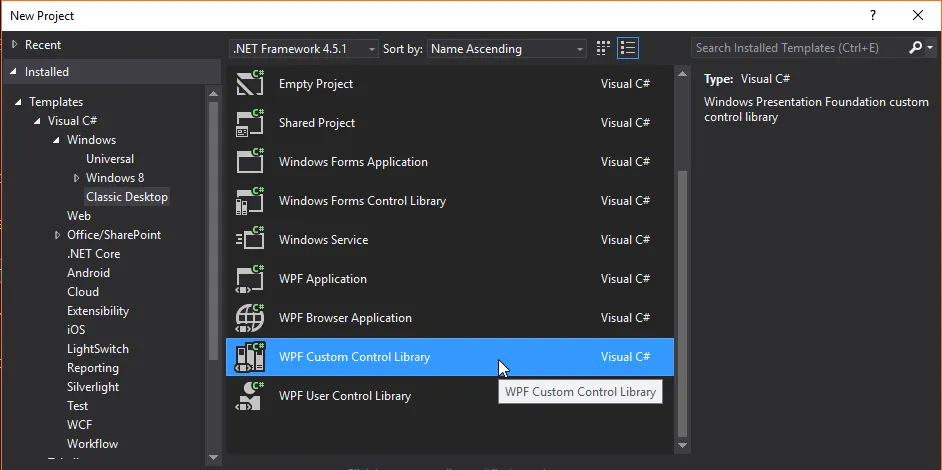
Task: Expand the Office/SharePoint tree node
Action: [x=58, y=235]
